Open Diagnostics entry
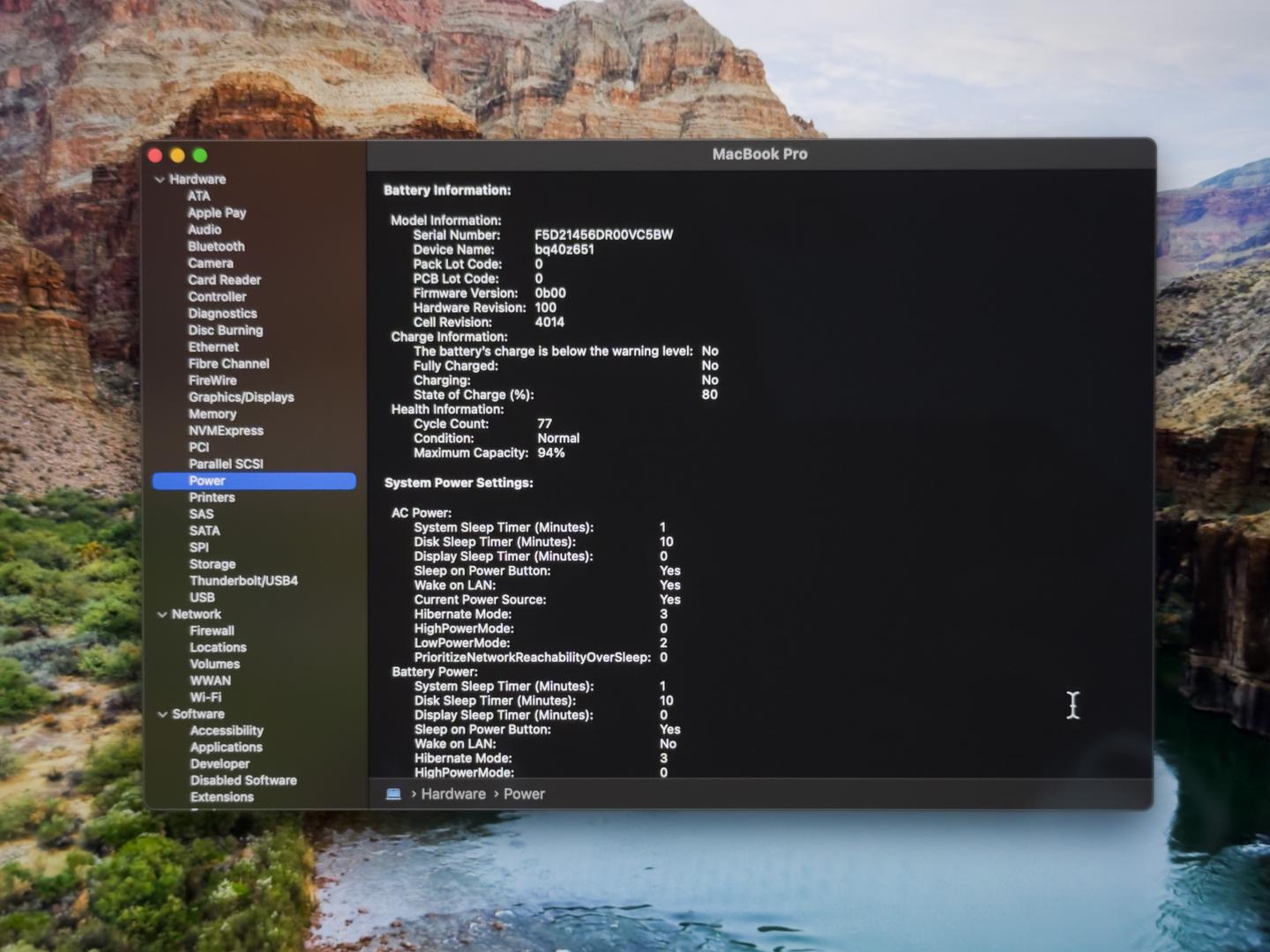This screenshot has height=952, width=1270. click(x=222, y=314)
